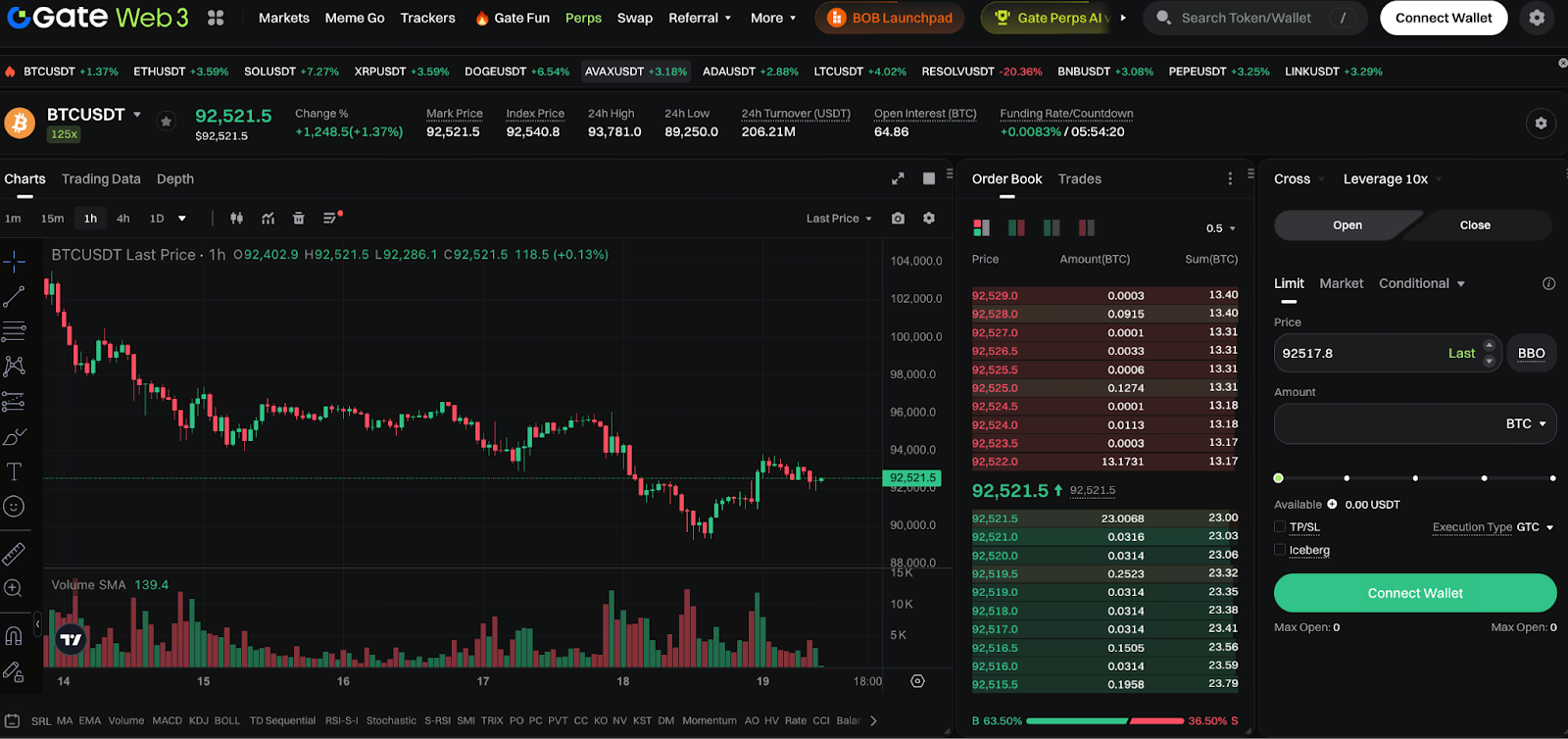Open the chart settings gear icon
This screenshot has width=1568, height=739.
[x=929, y=219]
